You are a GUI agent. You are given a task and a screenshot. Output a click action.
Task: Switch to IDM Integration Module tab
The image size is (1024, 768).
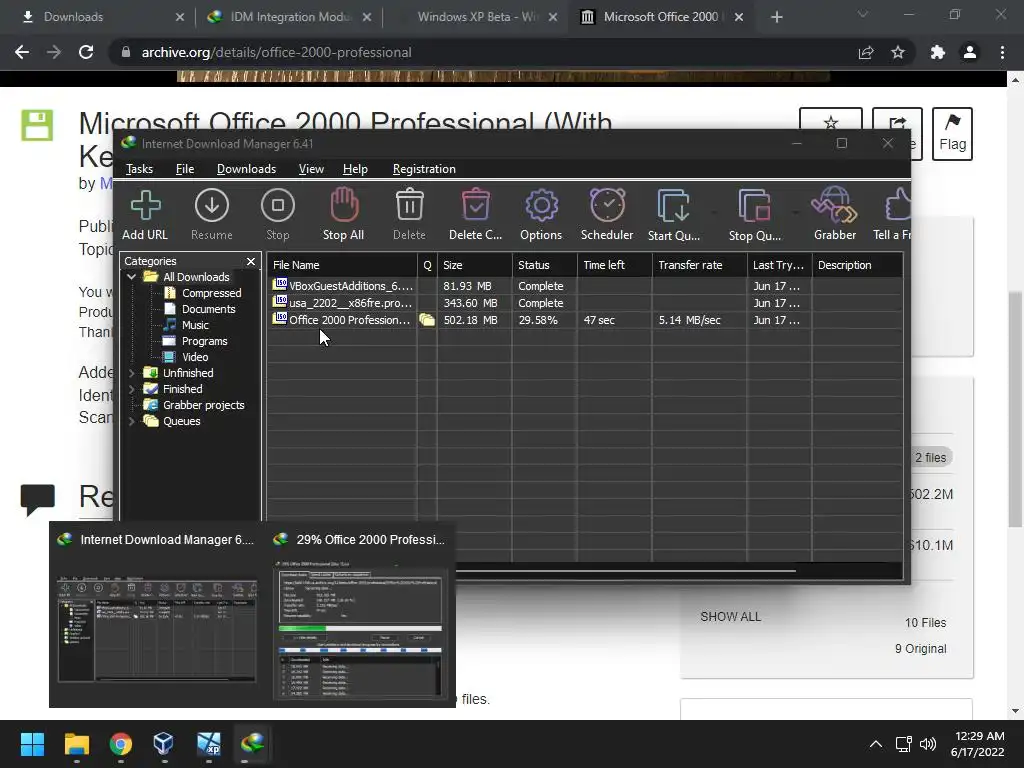click(x=287, y=17)
